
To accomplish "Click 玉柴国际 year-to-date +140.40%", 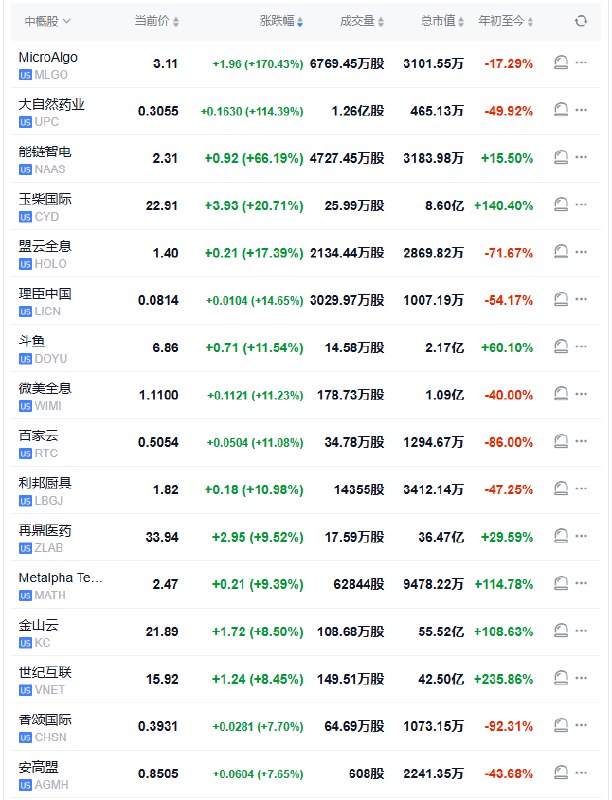I will coord(503,206).
